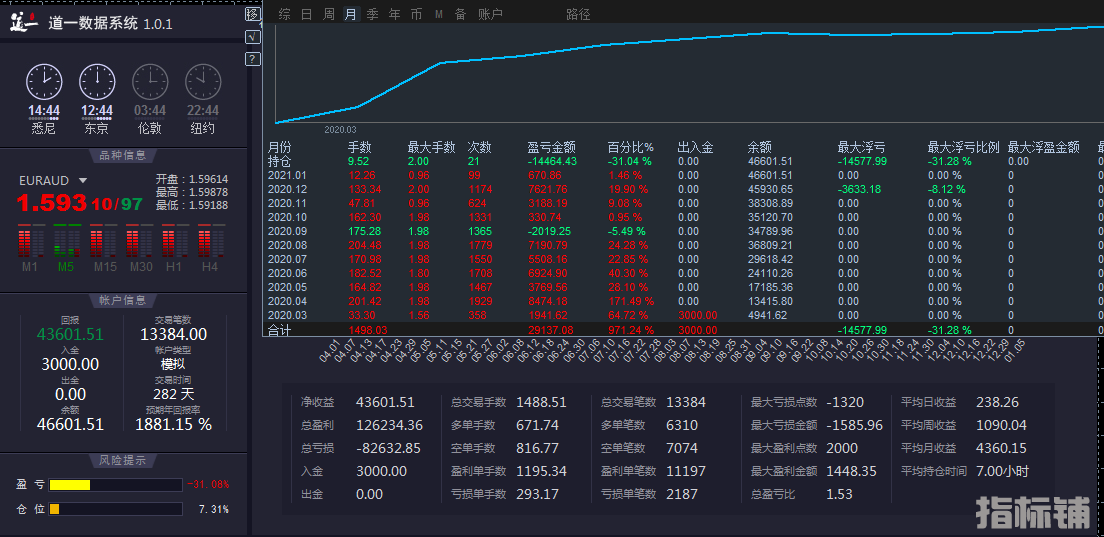Click the 百分比% column header
This screenshot has width=1104, height=537.
pos(631,147)
